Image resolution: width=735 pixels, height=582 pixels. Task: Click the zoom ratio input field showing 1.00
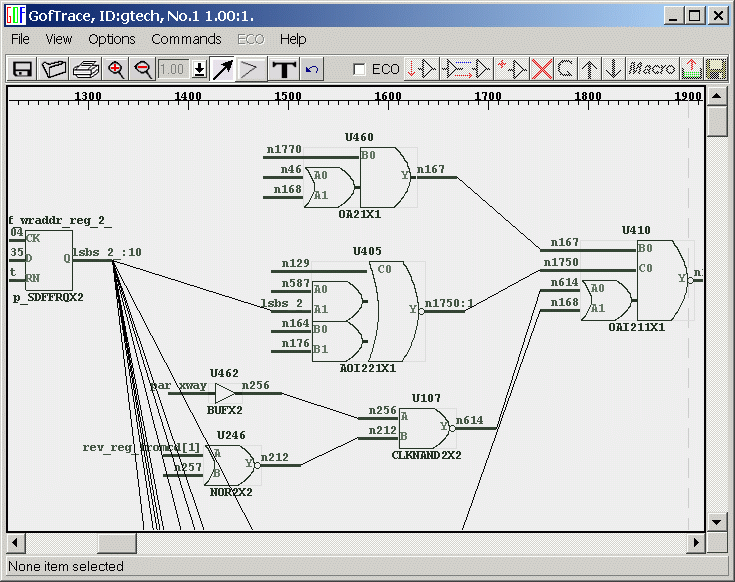point(173,69)
